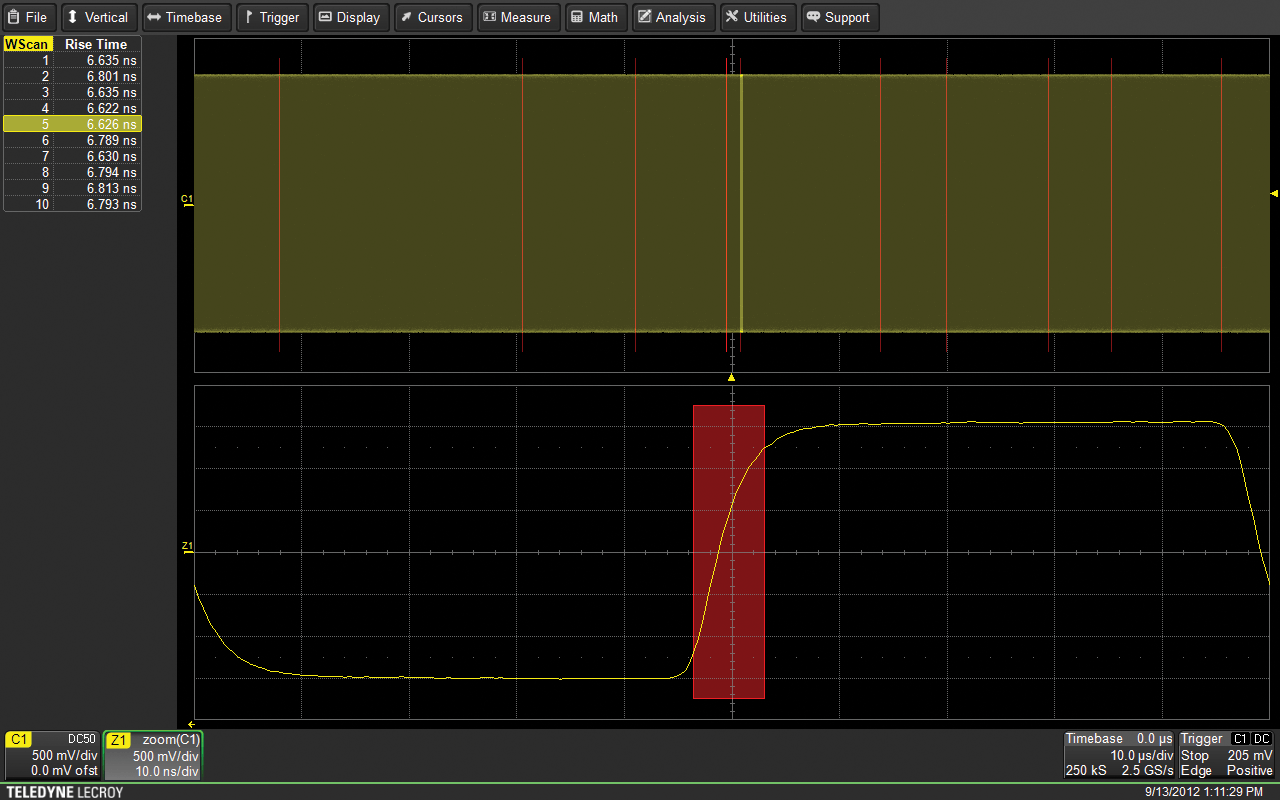Open the Support menu
The image size is (1280, 800).
[x=838, y=17]
